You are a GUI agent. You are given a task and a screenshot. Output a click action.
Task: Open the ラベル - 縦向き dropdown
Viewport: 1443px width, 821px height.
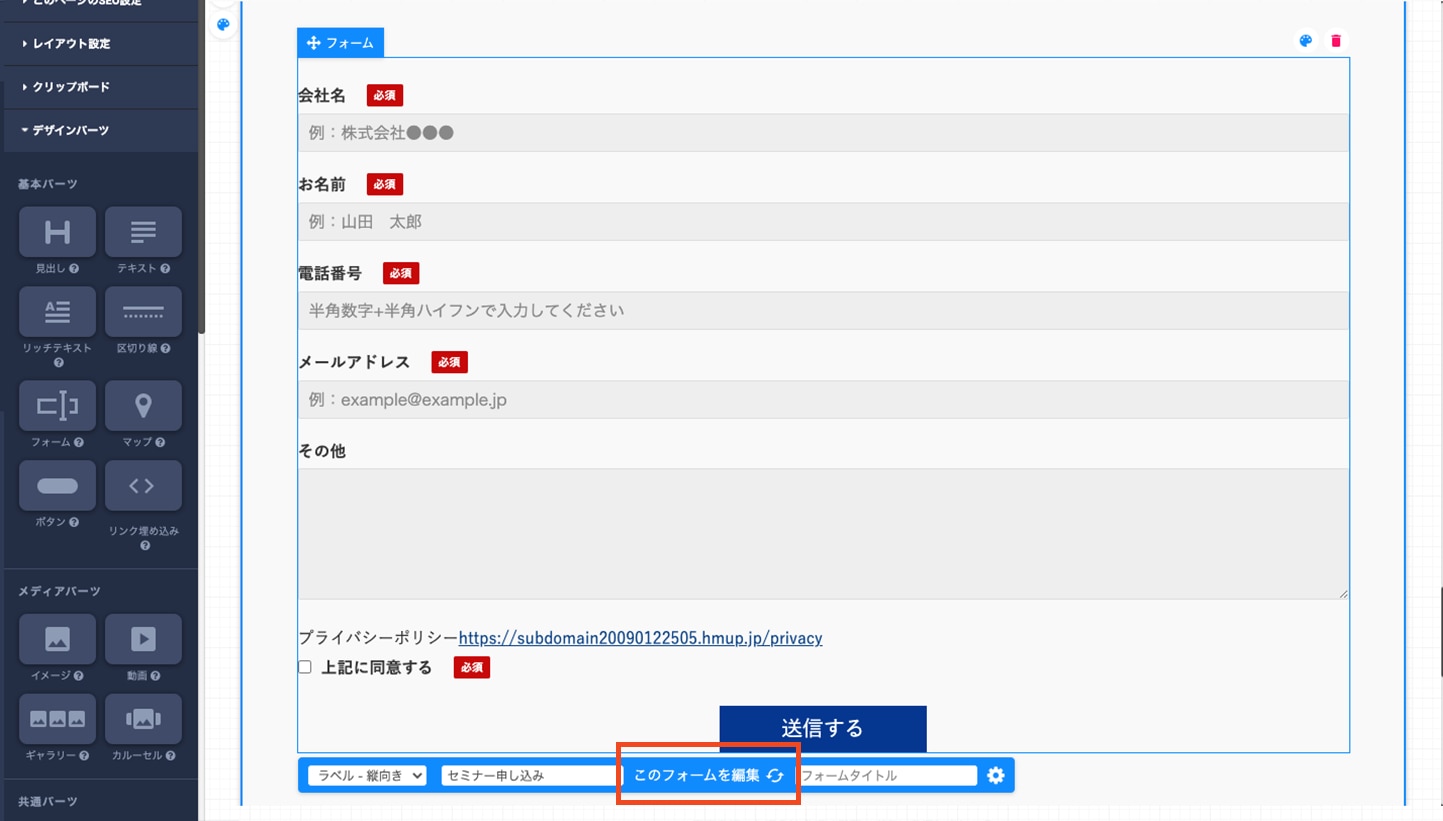[x=367, y=775]
